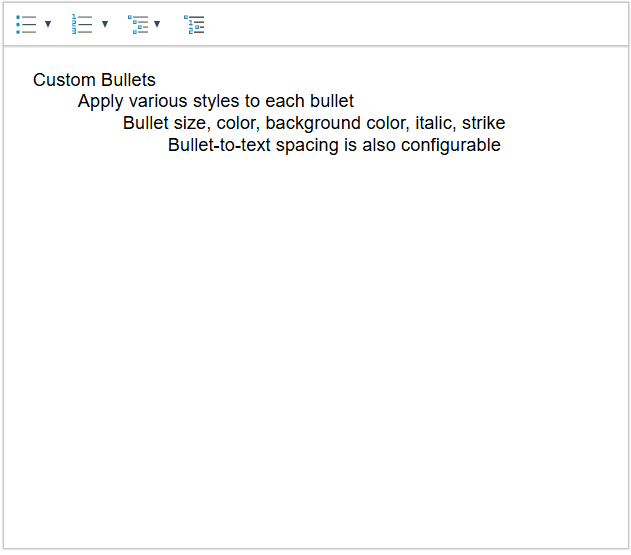Click 'Bullet size, color, background color' line
631x555 pixels.
[x=314, y=123]
